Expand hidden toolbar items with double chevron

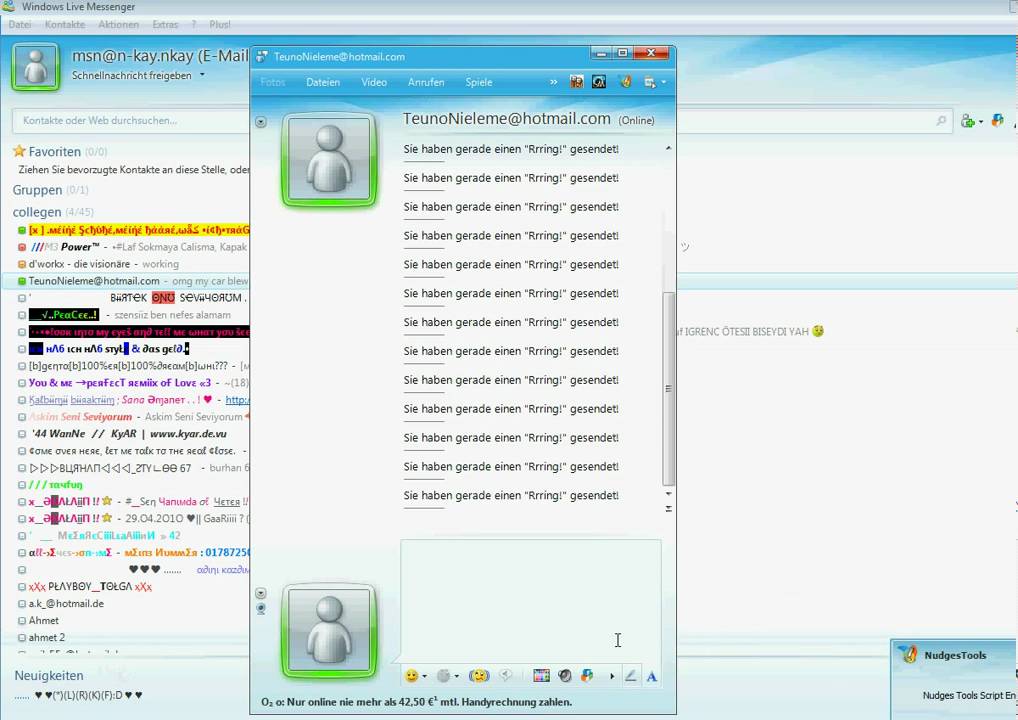pyautogui.click(x=553, y=82)
